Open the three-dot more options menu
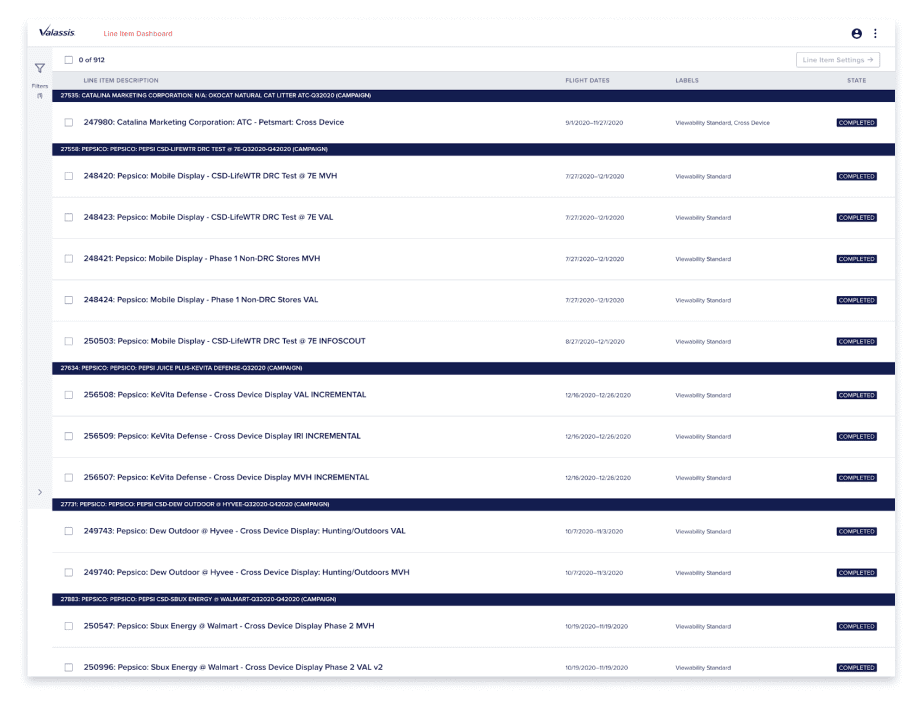The width and height of the screenshot is (923, 701). coord(875,34)
